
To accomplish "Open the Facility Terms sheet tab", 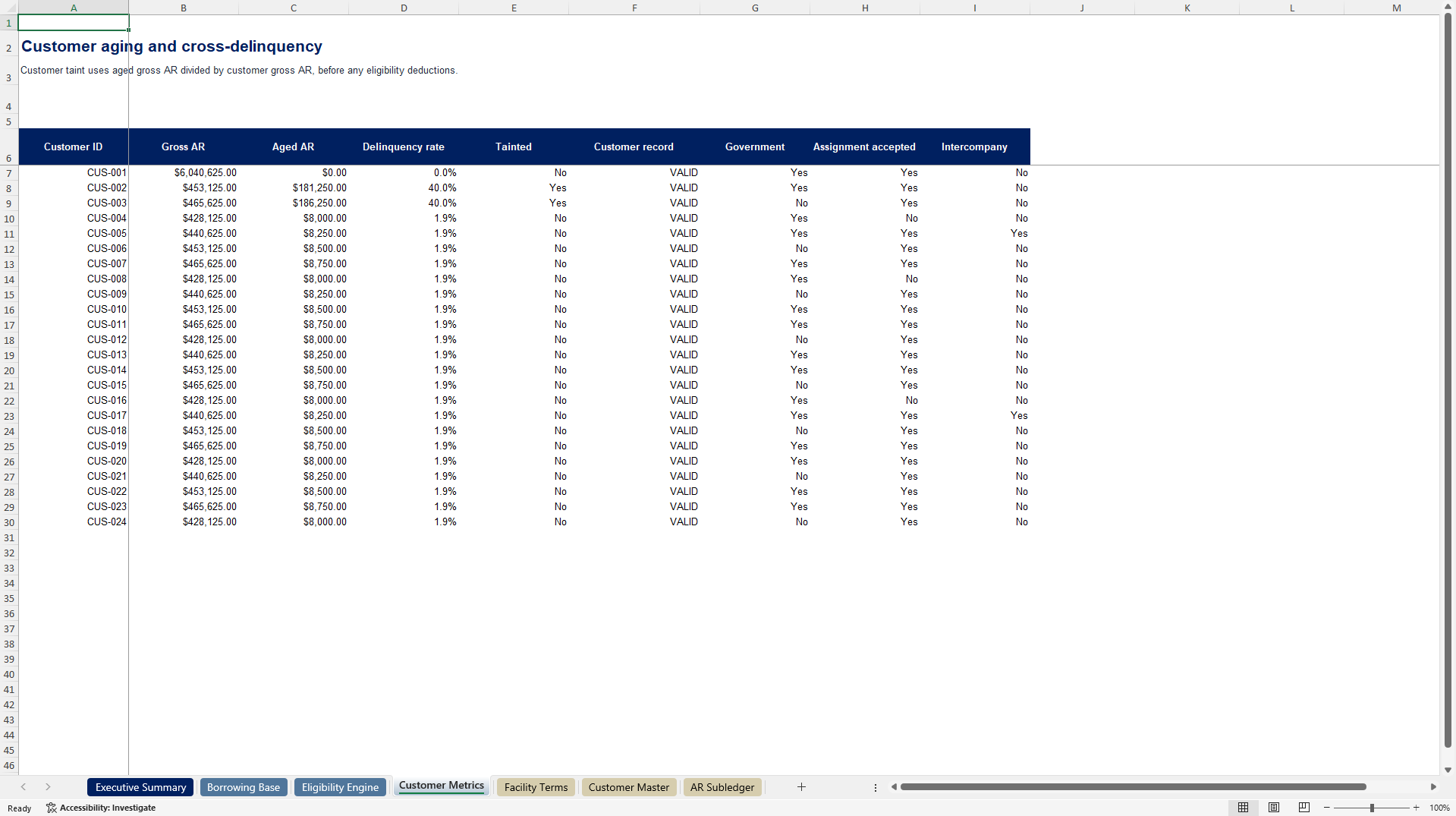I will click(x=536, y=787).
